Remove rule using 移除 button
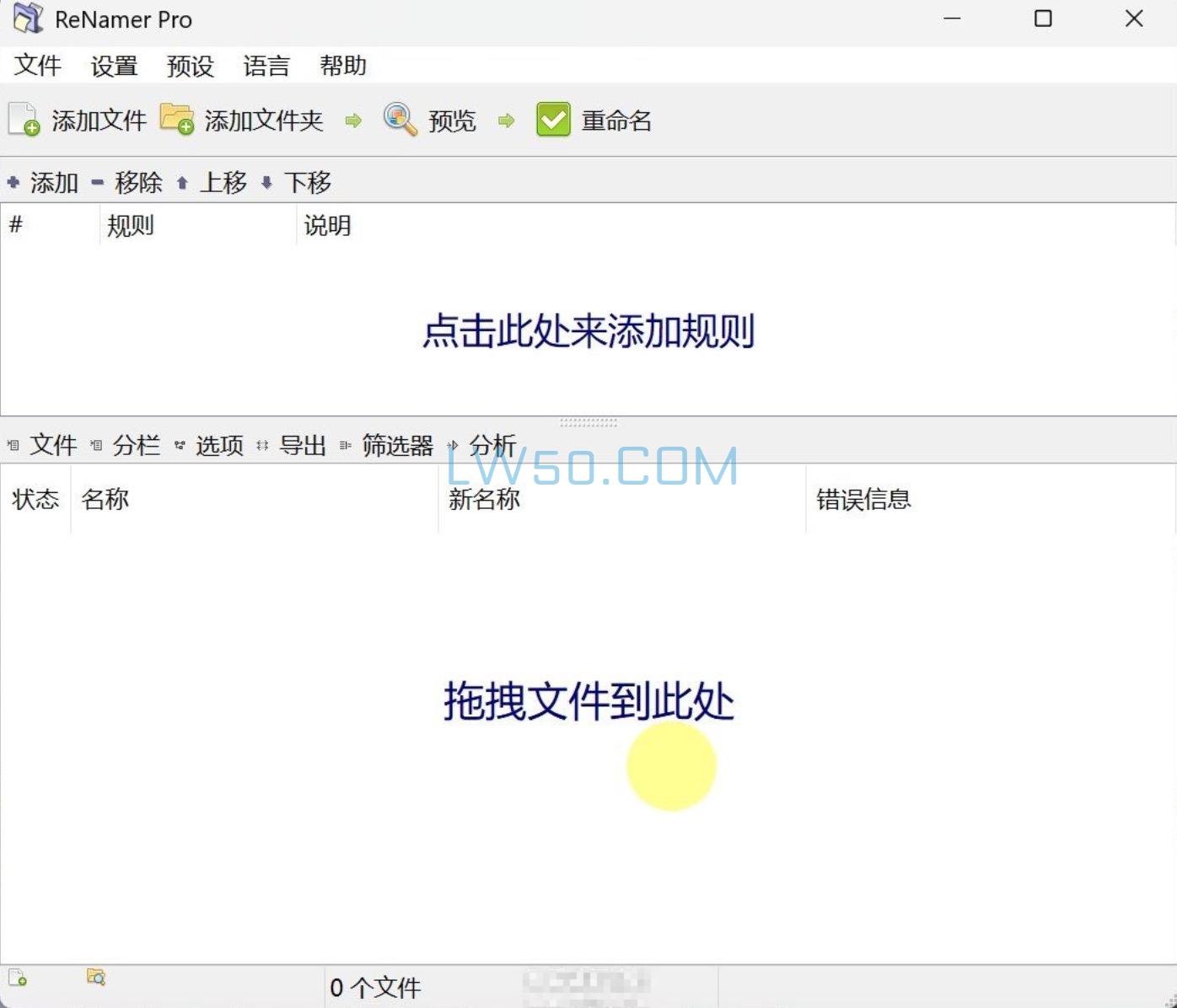Viewport: 1177px width, 1008px height. pyautogui.click(x=127, y=182)
